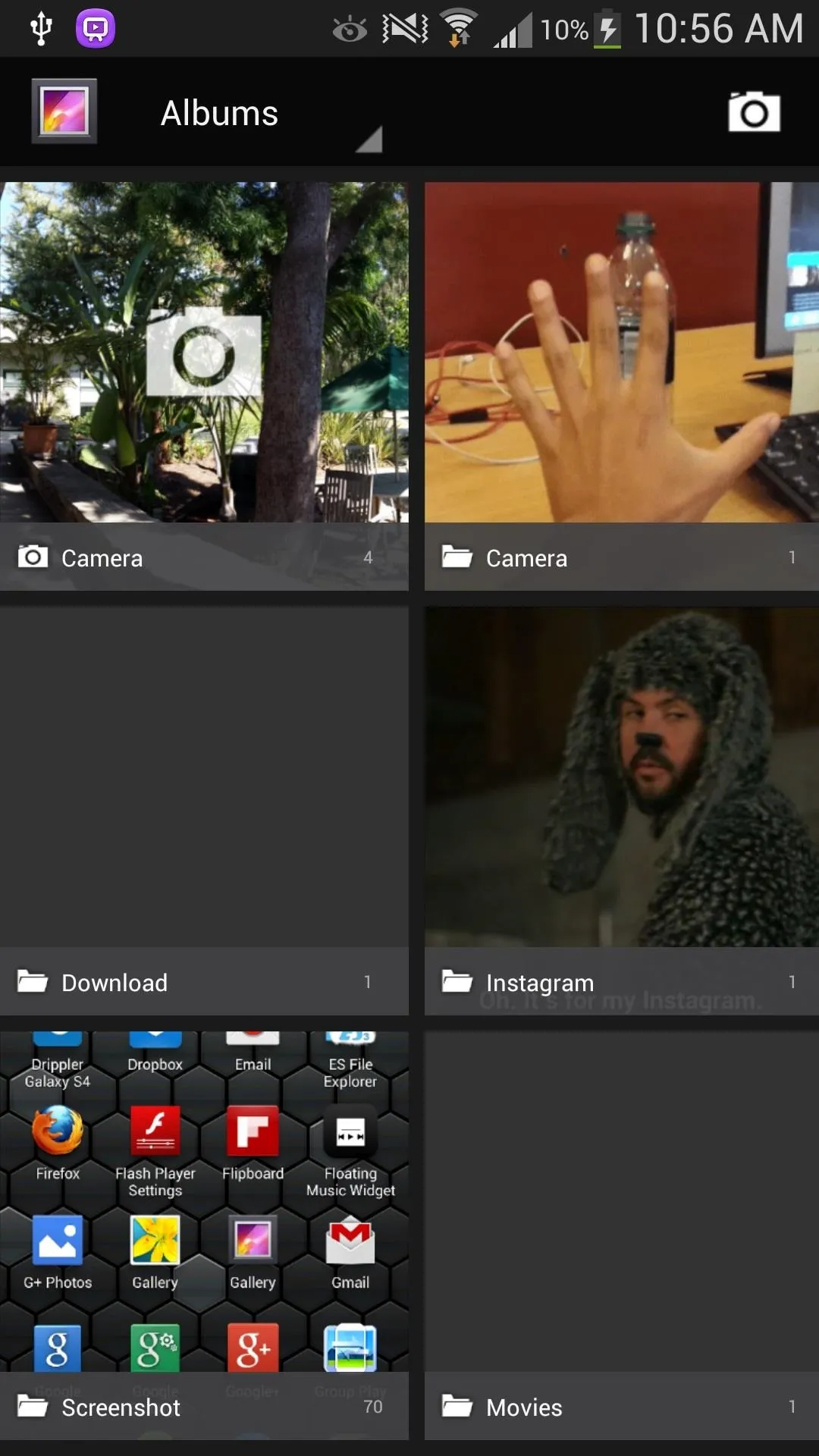
Task: Click the folder icon beside the Camera label
Action: coord(457,557)
